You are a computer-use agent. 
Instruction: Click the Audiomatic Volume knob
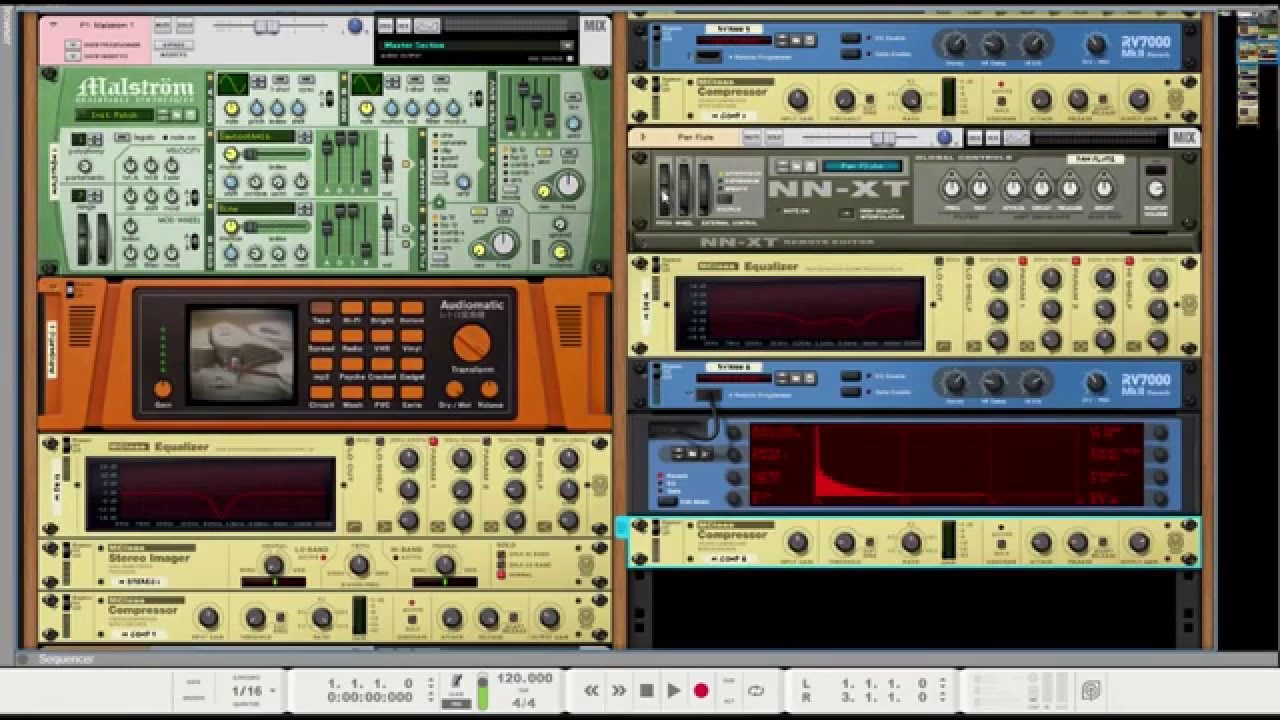click(x=490, y=390)
